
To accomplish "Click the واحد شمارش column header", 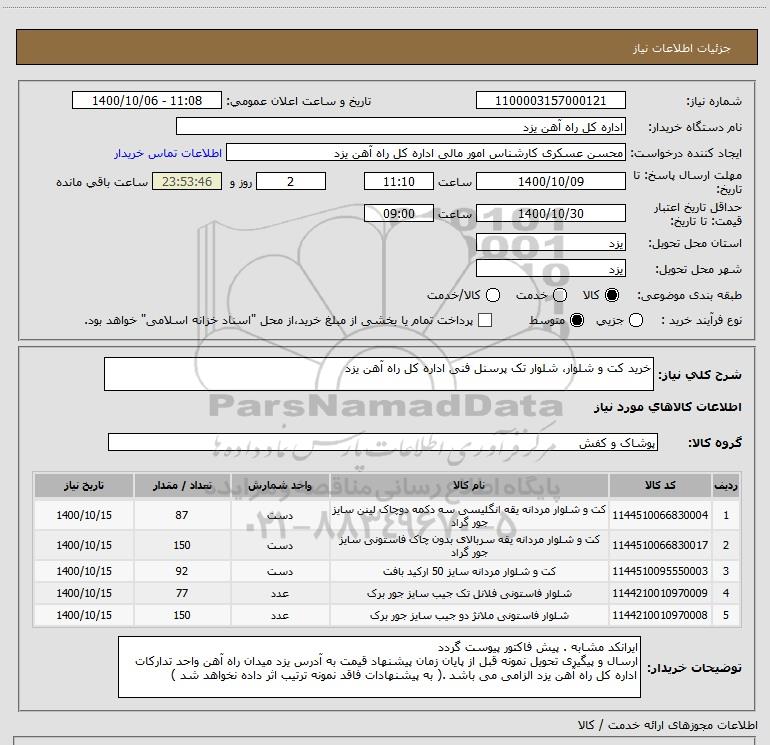I will (280, 486).
